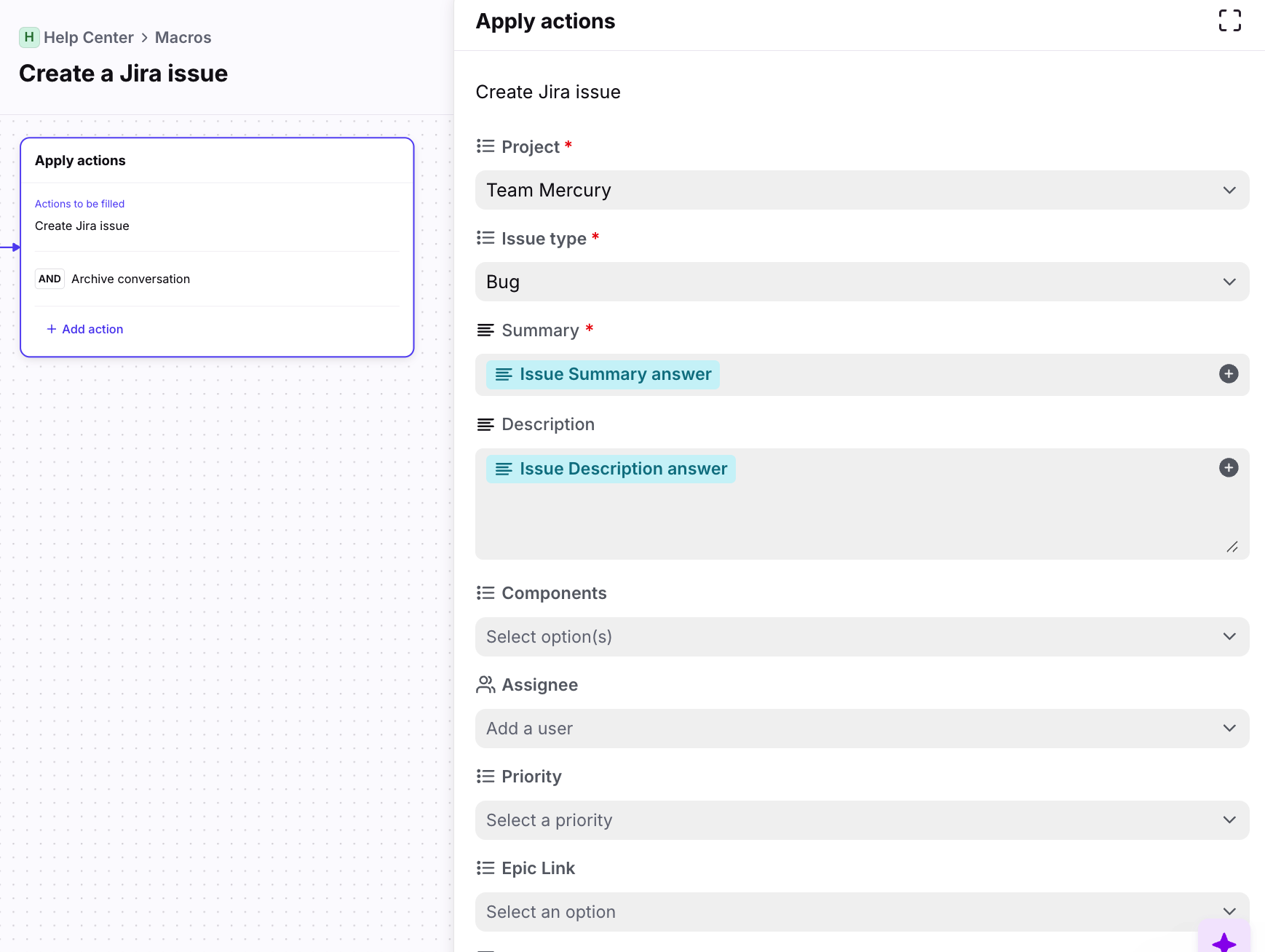Navigate to Macros breadcrumb
1265x952 pixels.
(183, 38)
